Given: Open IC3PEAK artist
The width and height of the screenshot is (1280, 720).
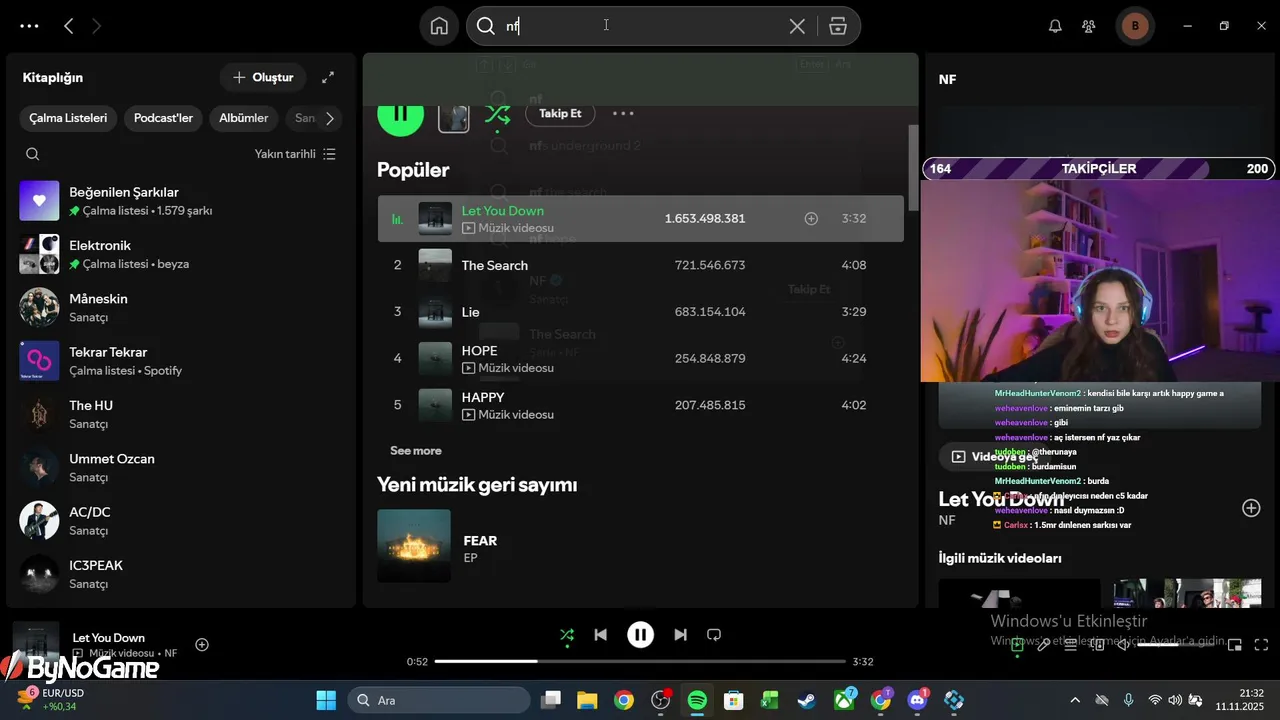Looking at the screenshot, I should click(181, 574).
